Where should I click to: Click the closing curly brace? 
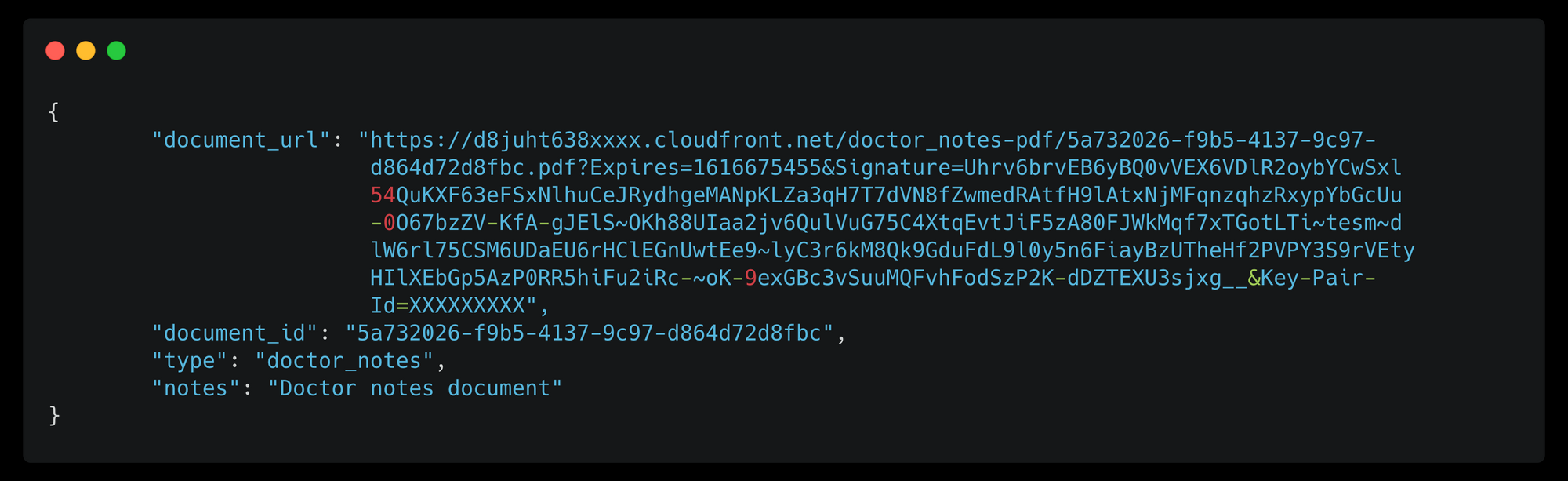[x=53, y=415]
